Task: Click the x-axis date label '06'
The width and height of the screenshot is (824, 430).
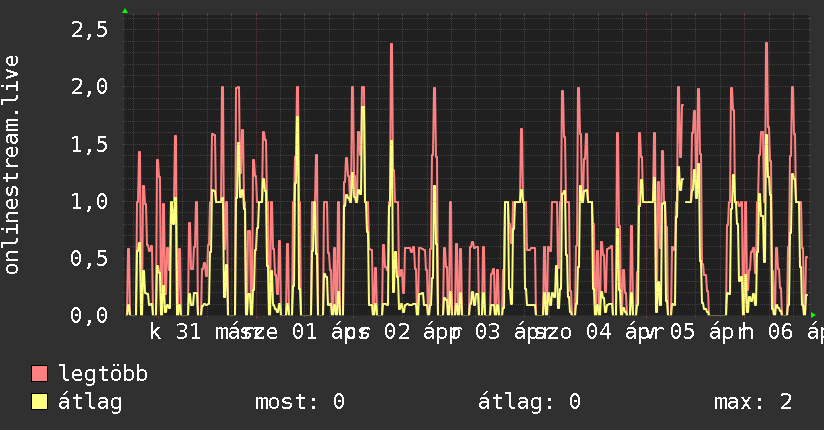Action: coord(780,332)
